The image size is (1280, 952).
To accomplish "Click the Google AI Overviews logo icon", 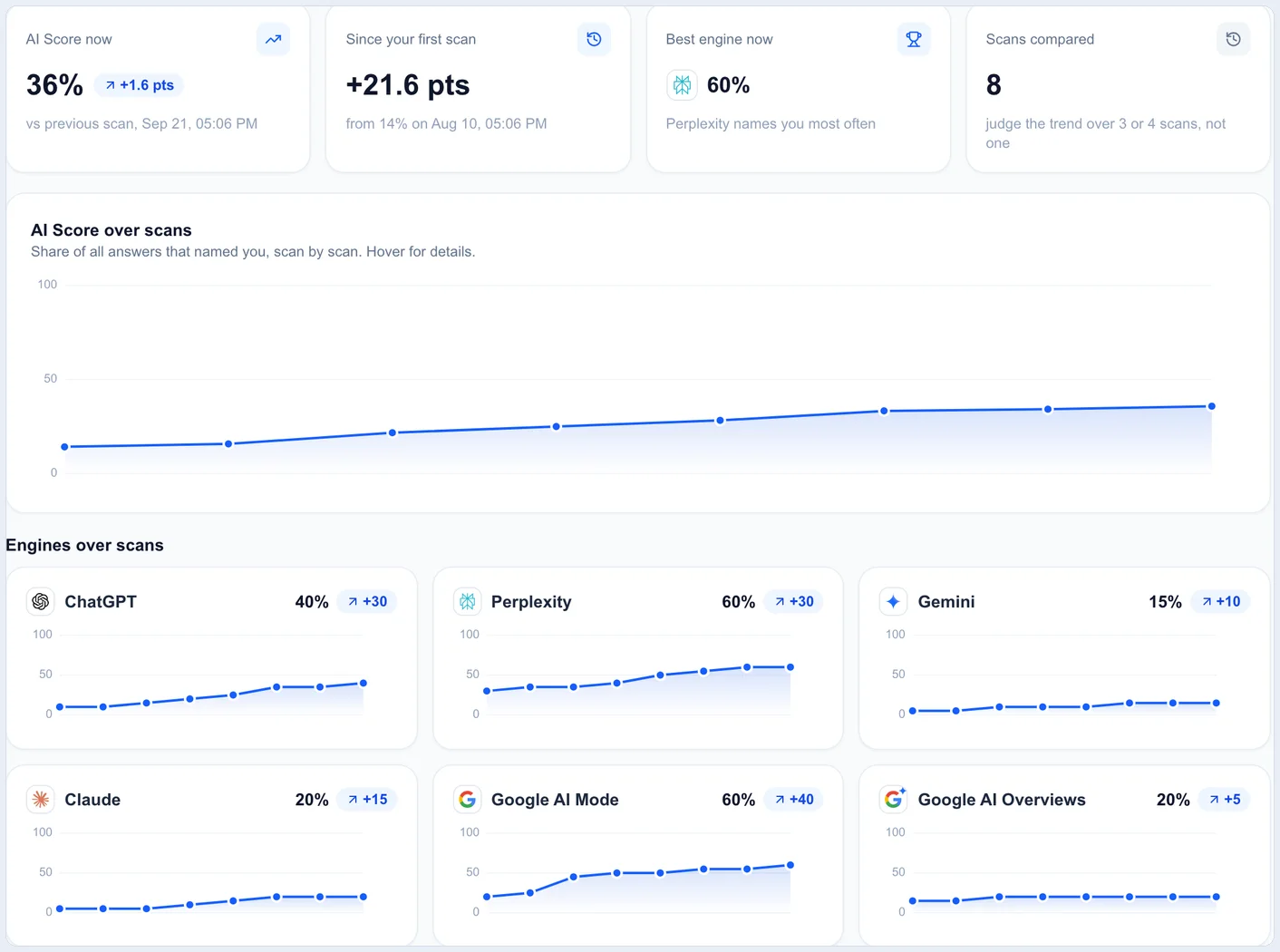I will tap(894, 799).
